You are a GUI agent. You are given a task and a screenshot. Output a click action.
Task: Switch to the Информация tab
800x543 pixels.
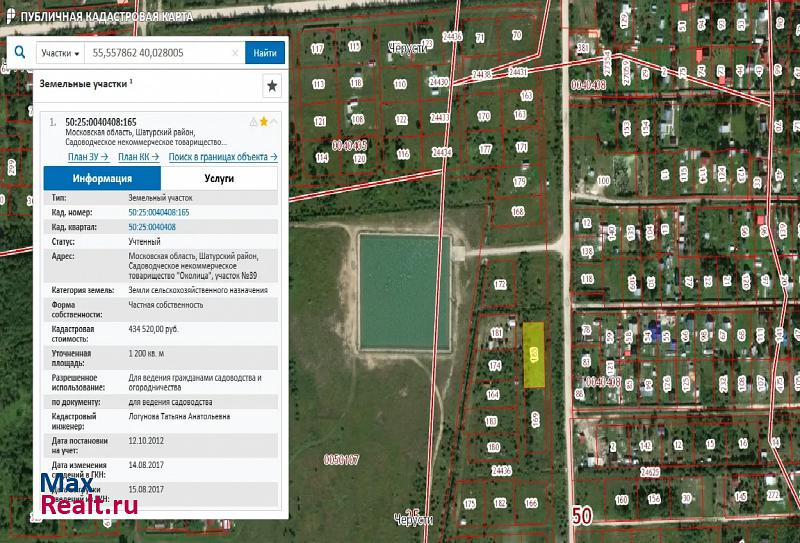tap(102, 178)
